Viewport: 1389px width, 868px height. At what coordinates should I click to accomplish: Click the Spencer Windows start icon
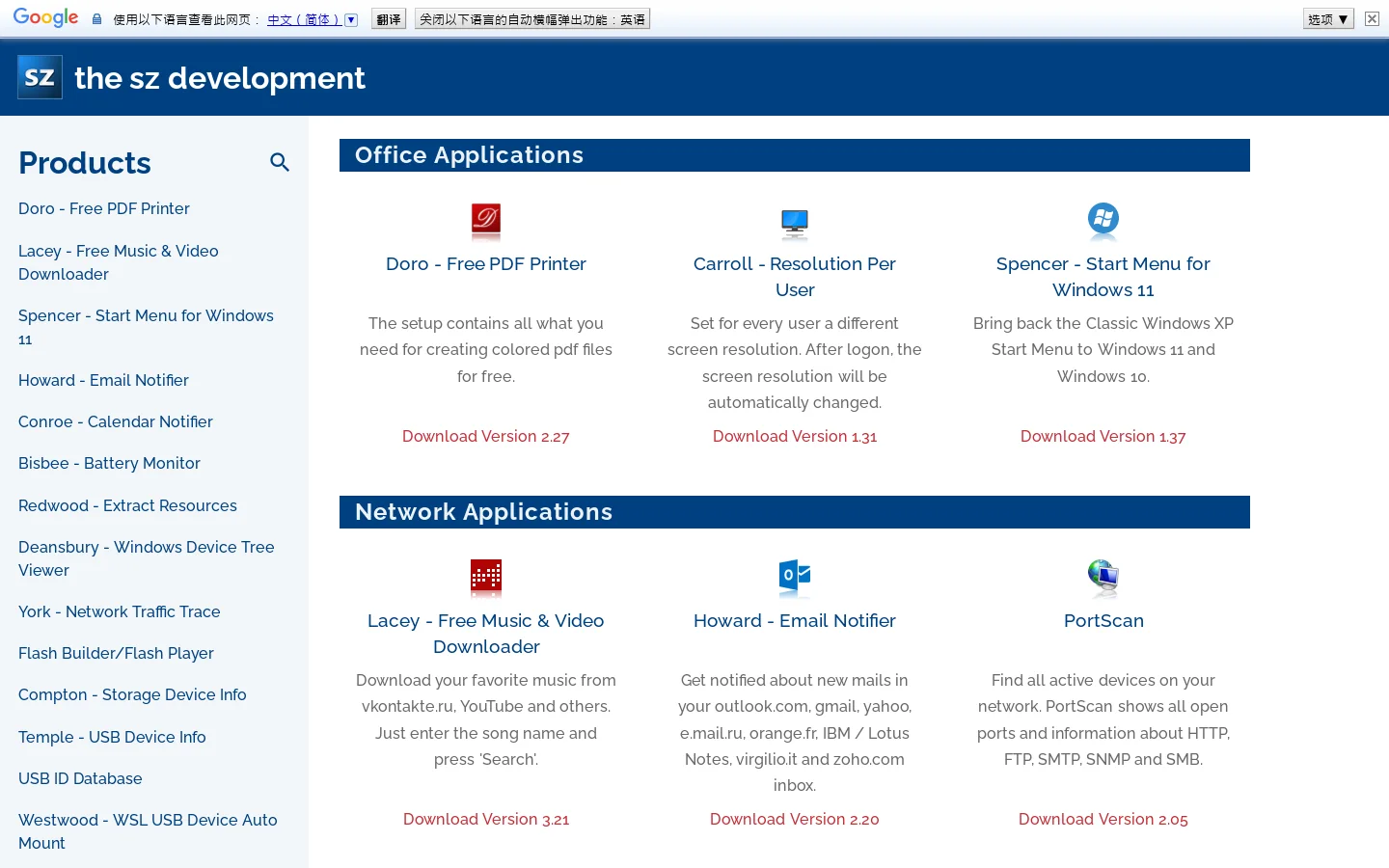[1103, 221]
